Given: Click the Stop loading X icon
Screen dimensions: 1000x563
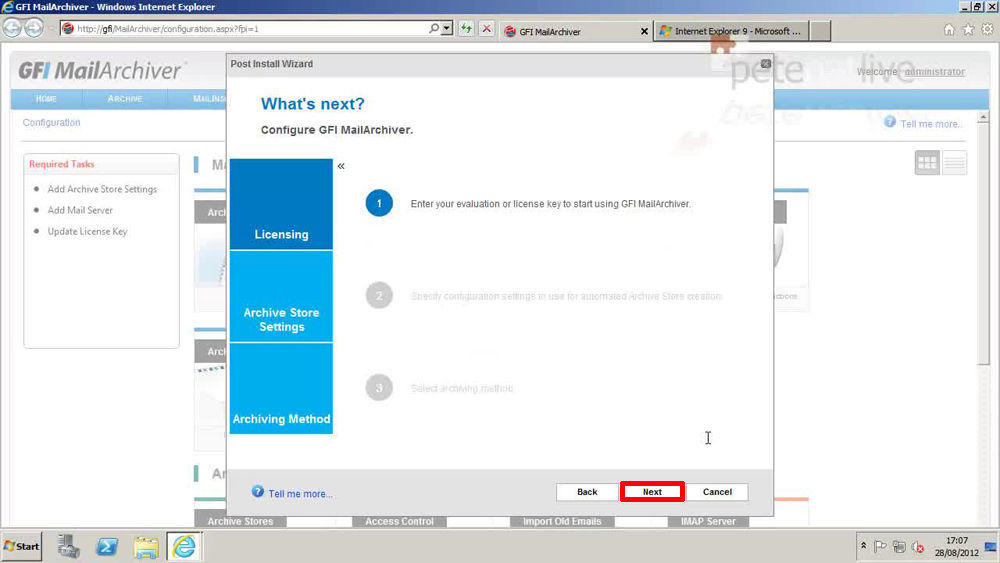Looking at the screenshot, I should [x=487, y=29].
